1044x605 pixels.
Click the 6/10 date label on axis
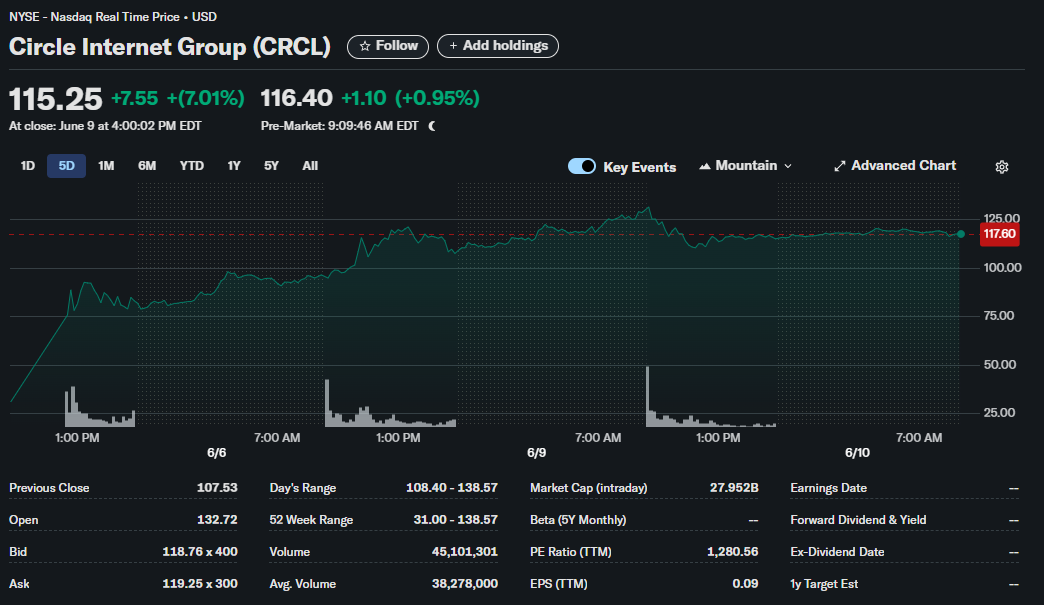857,453
